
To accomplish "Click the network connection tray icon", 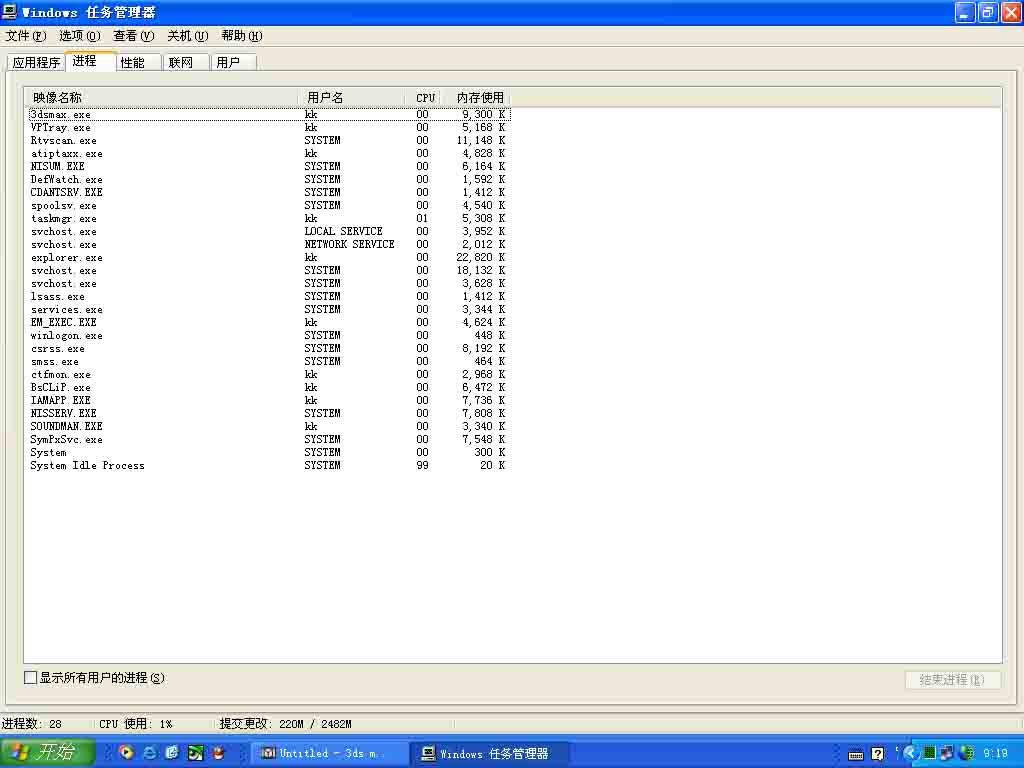I will (x=948, y=753).
